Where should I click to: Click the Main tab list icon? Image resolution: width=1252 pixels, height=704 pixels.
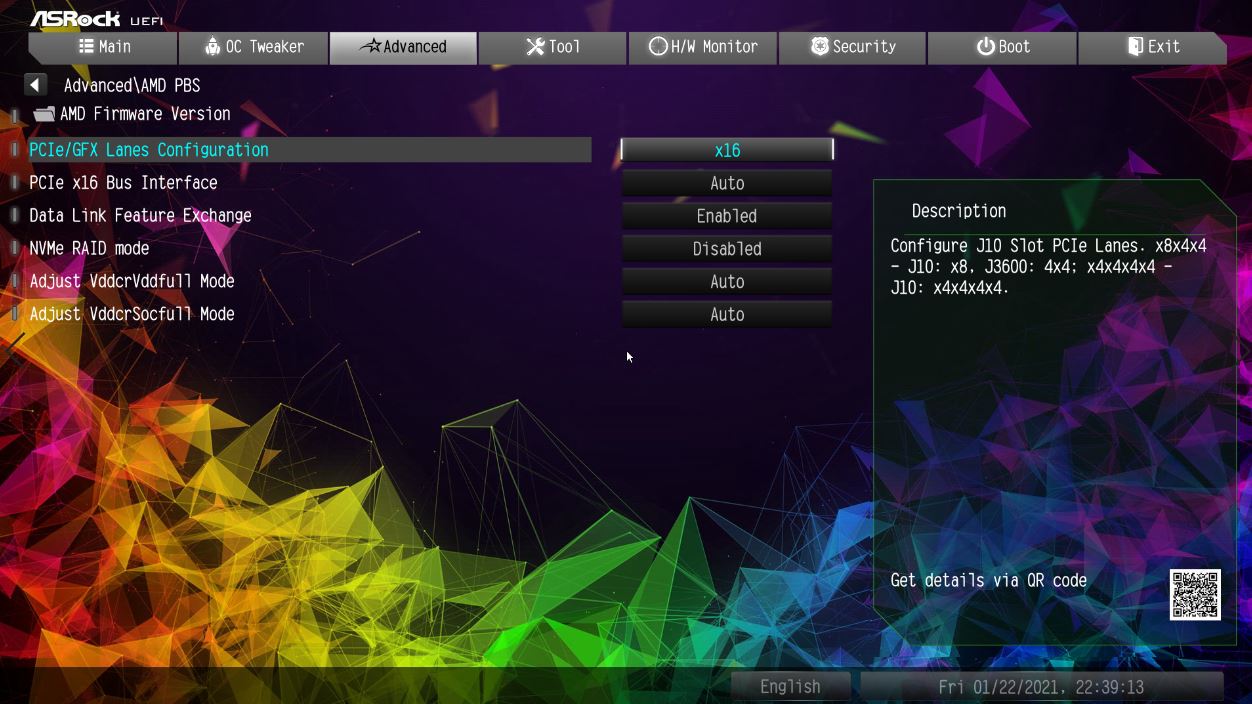tap(86, 46)
